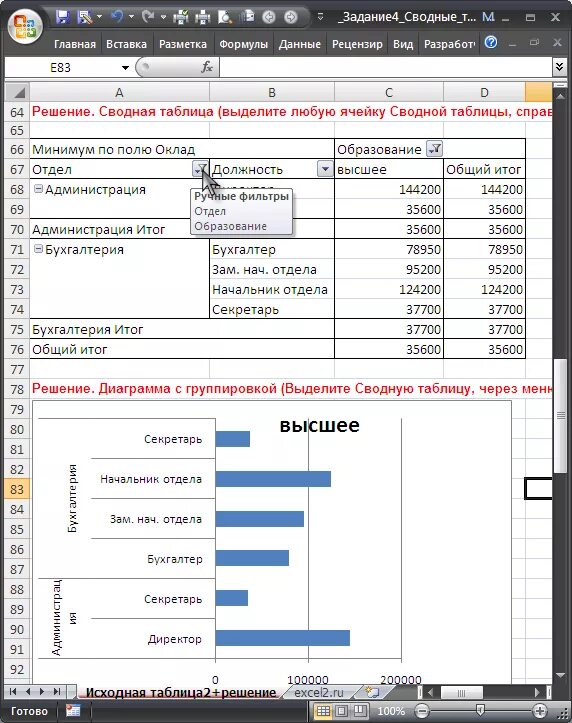The height and width of the screenshot is (723, 572).
Task: Click the formula bar input field
Action: pyautogui.click(x=386, y=67)
